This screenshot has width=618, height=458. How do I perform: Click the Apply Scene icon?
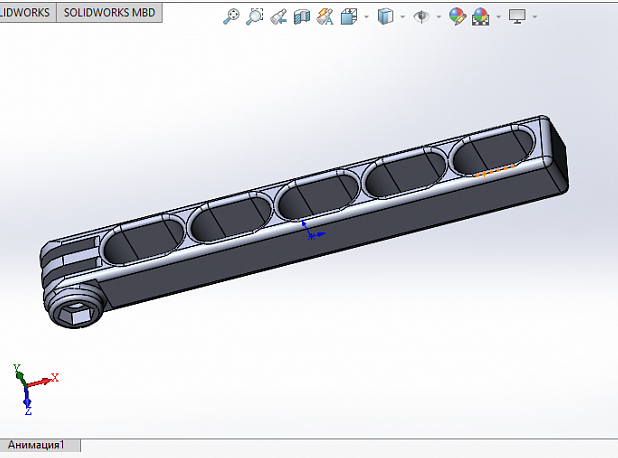pyautogui.click(x=481, y=16)
